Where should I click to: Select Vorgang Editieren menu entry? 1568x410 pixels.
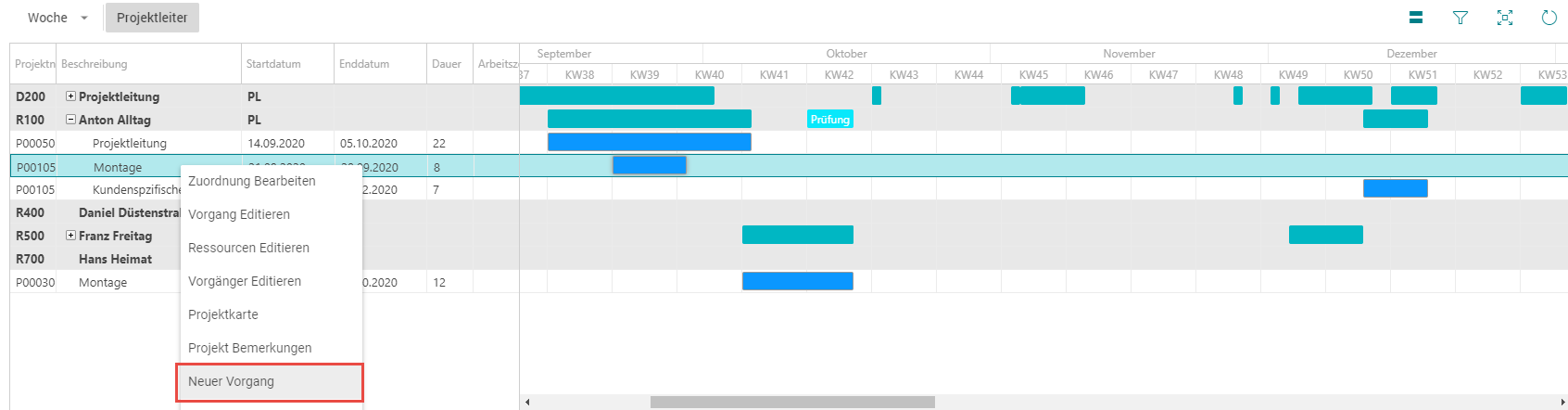tap(239, 214)
